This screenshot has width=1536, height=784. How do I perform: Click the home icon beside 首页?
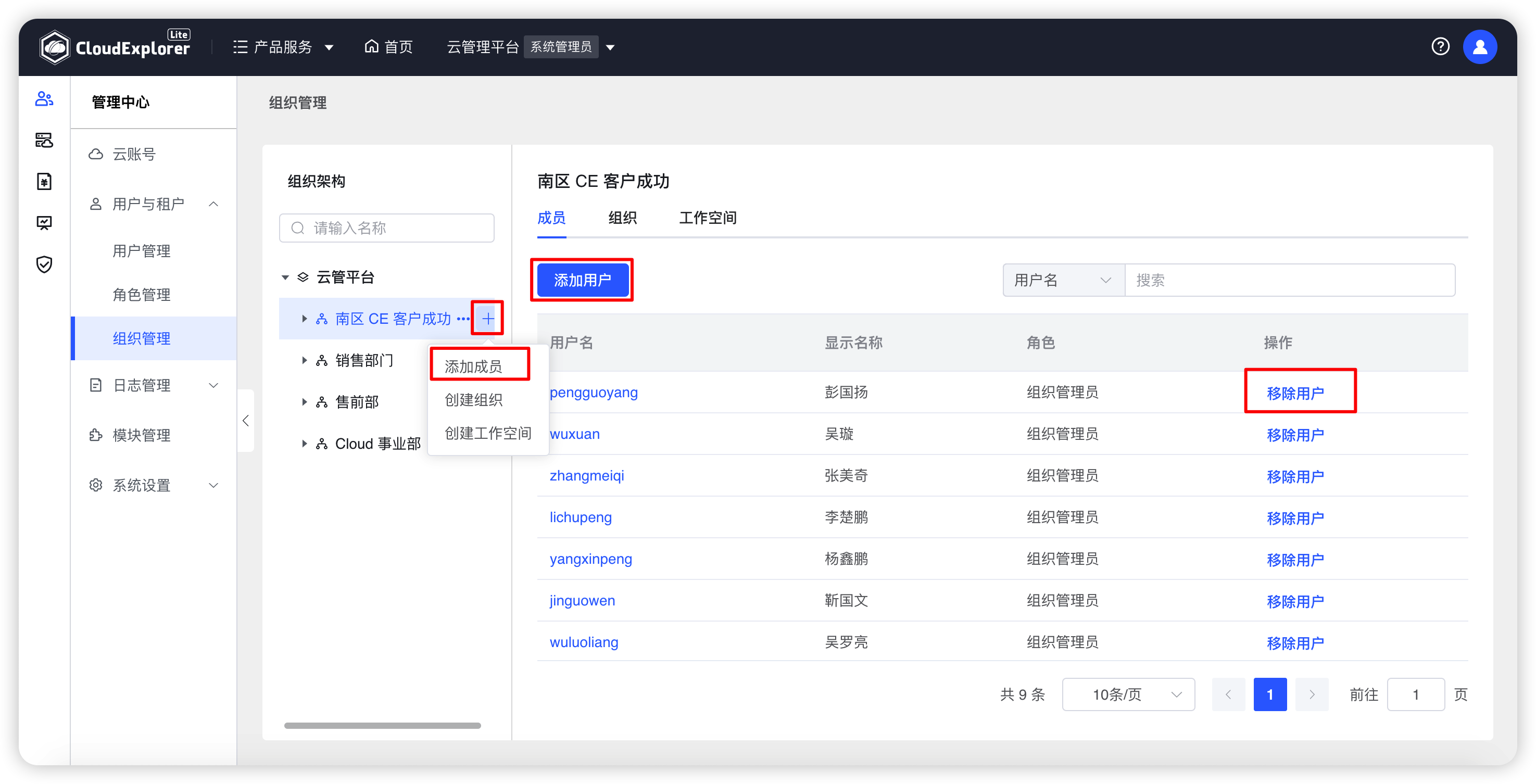[x=371, y=46]
